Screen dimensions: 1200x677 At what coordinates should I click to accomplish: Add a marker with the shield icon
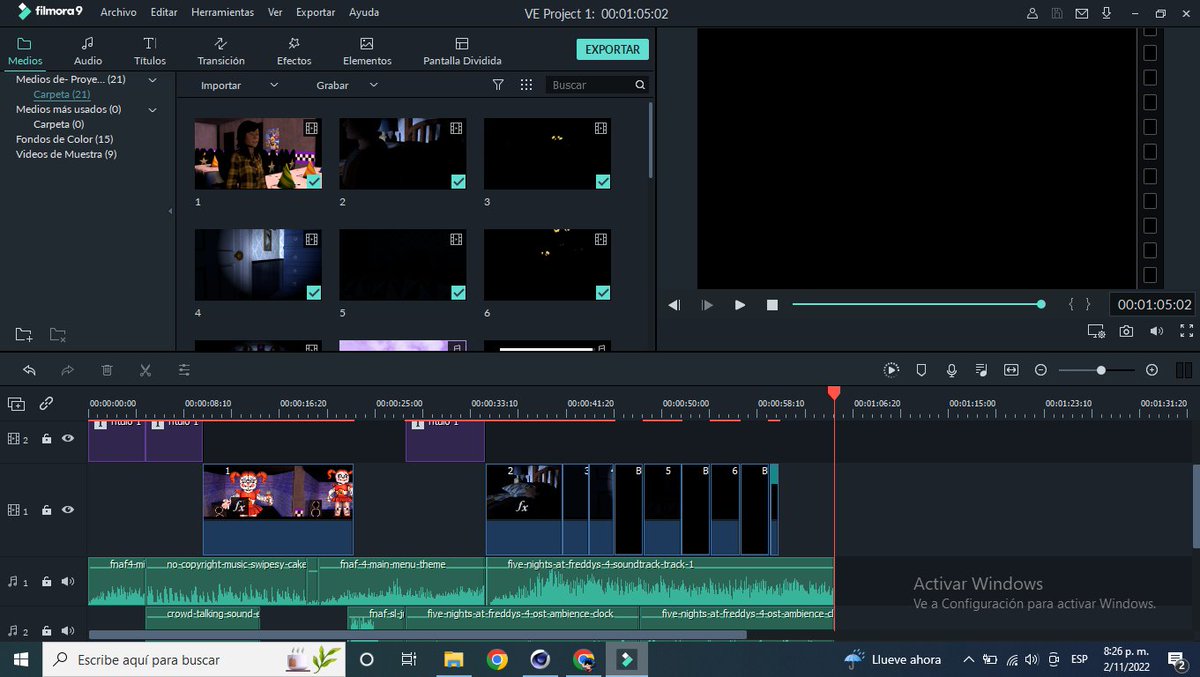921,370
